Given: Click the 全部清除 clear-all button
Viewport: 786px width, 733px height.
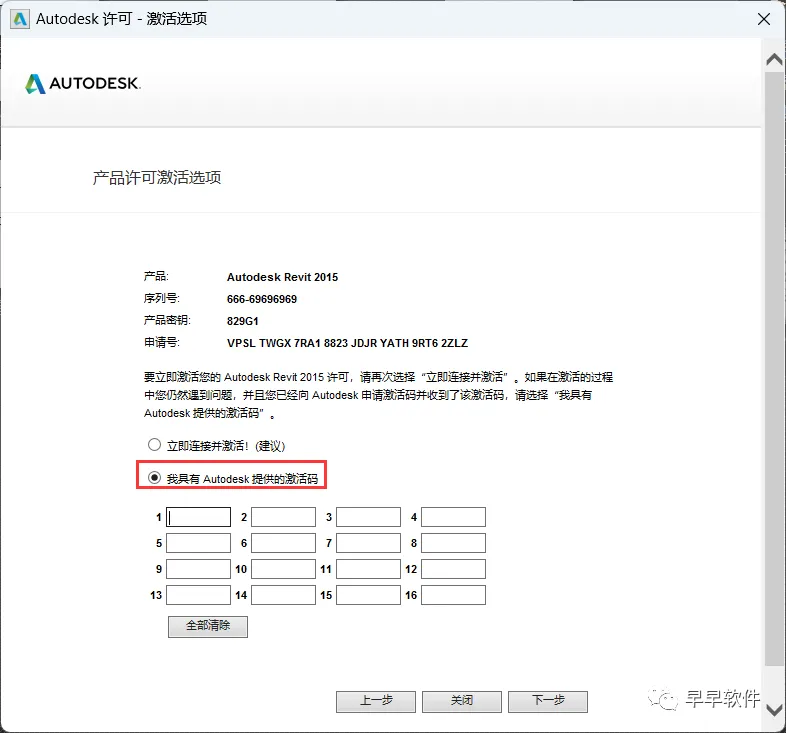Looking at the screenshot, I should click(x=208, y=626).
